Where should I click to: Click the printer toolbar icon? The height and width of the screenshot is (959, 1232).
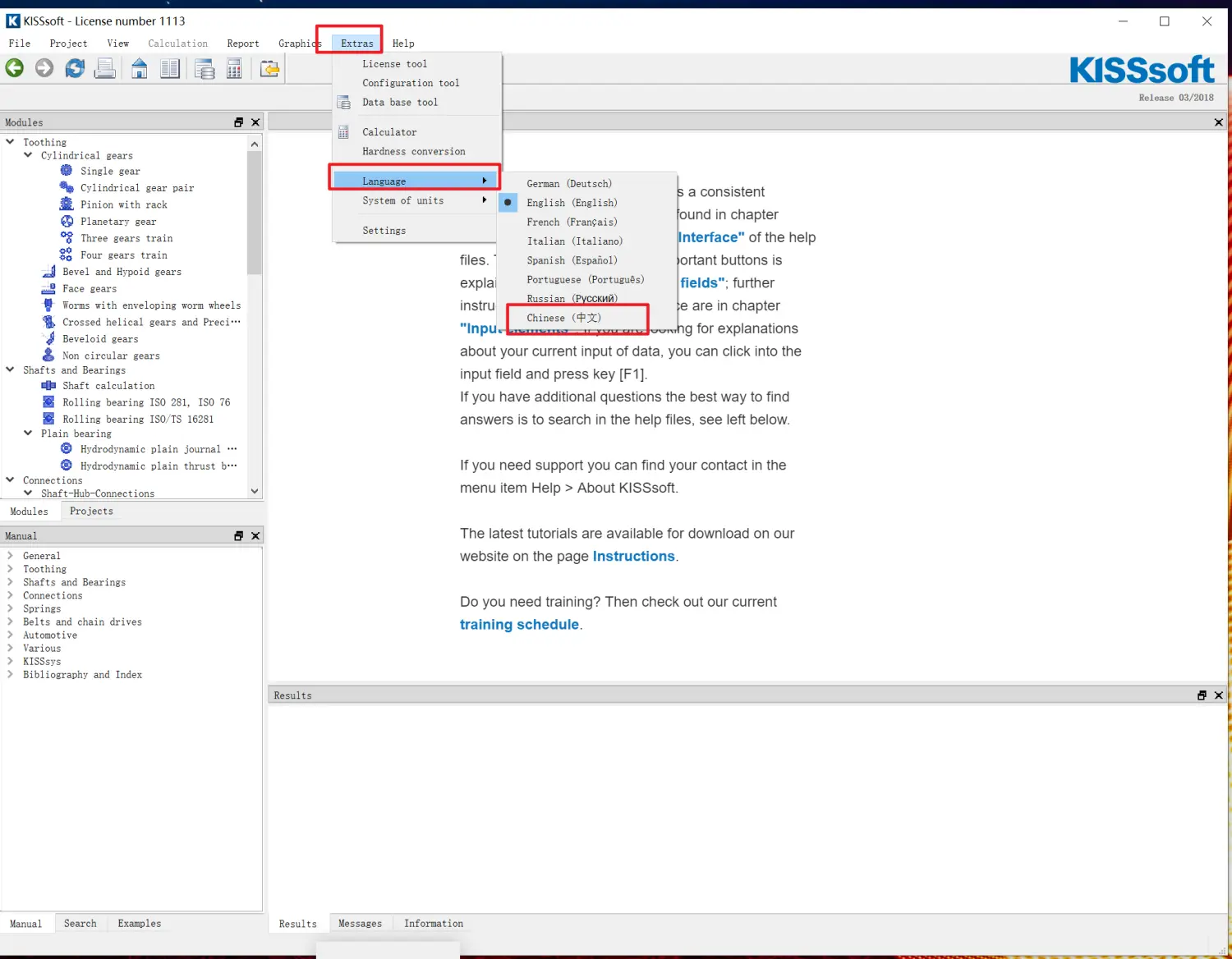(x=105, y=68)
